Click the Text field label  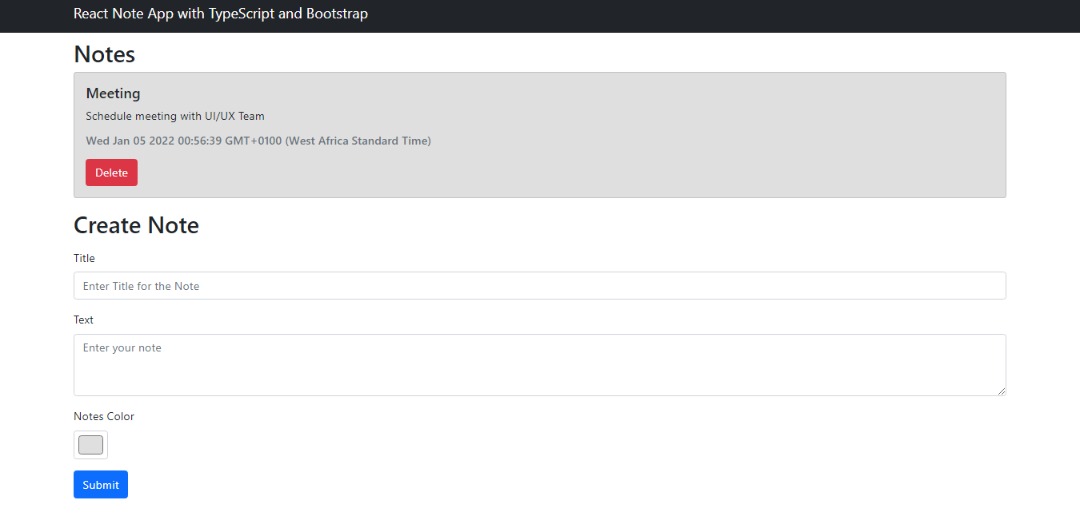[83, 320]
